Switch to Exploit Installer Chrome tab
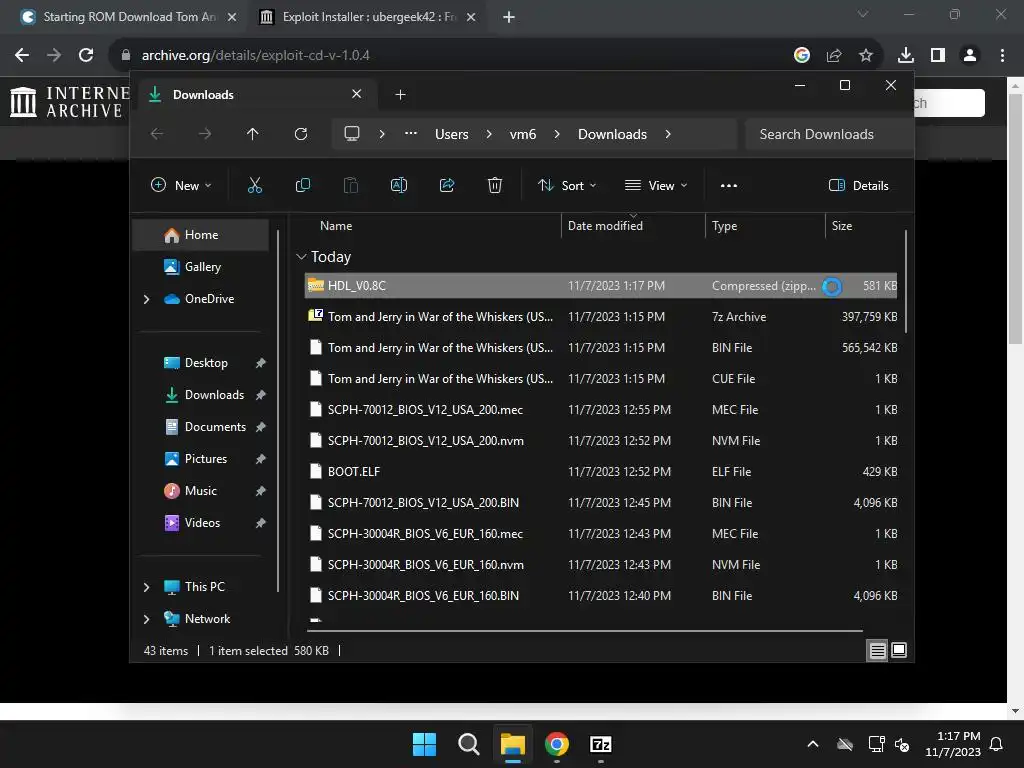The image size is (1024, 768). pyautogui.click(x=368, y=17)
